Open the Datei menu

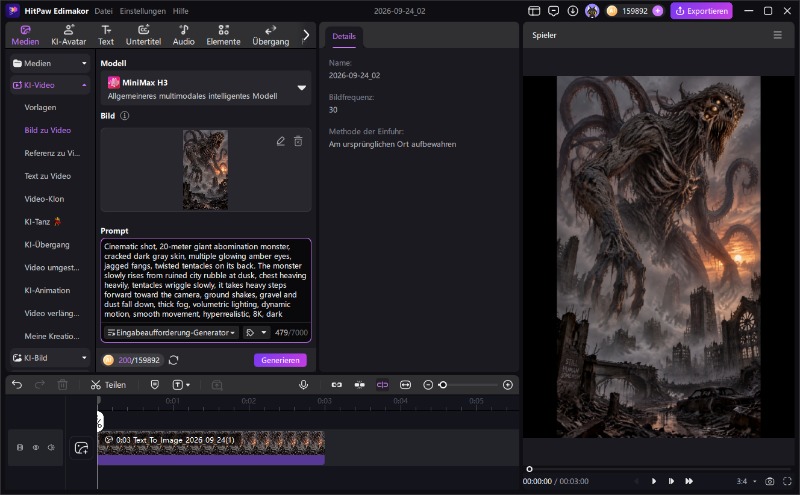pos(104,11)
